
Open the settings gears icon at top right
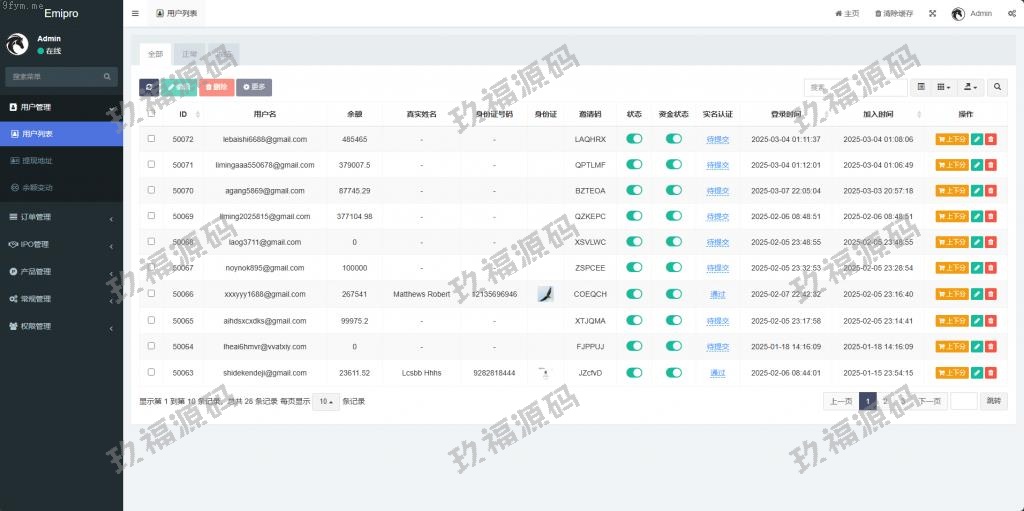[x=1009, y=14]
